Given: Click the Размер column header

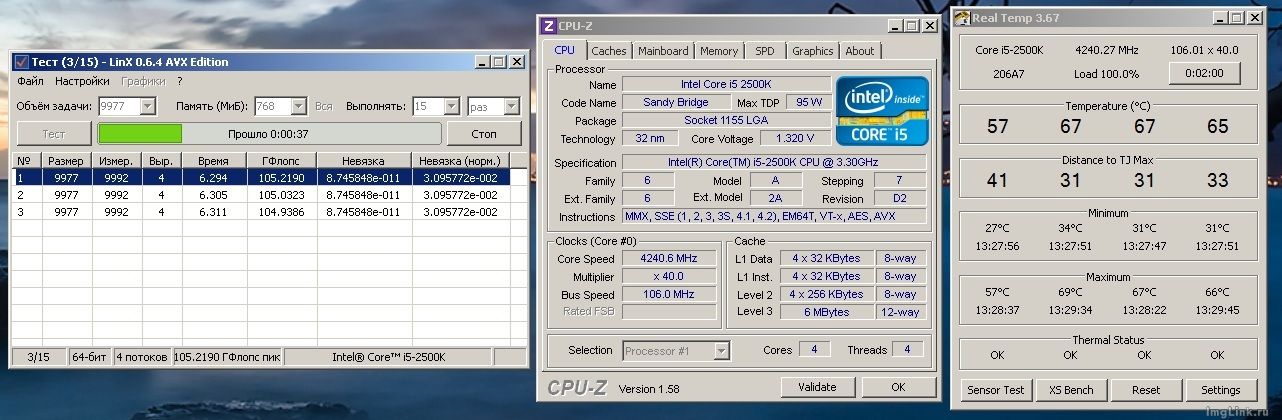Looking at the screenshot, I should click(x=65, y=161).
